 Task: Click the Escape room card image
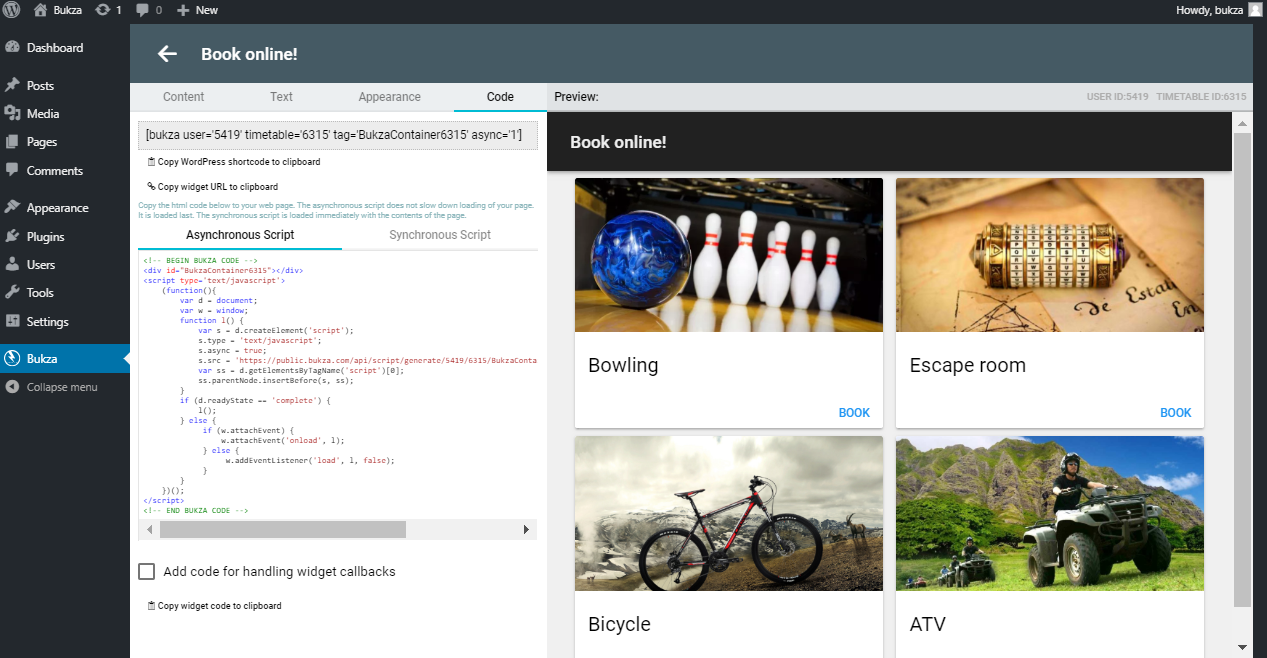pyautogui.click(x=1050, y=255)
